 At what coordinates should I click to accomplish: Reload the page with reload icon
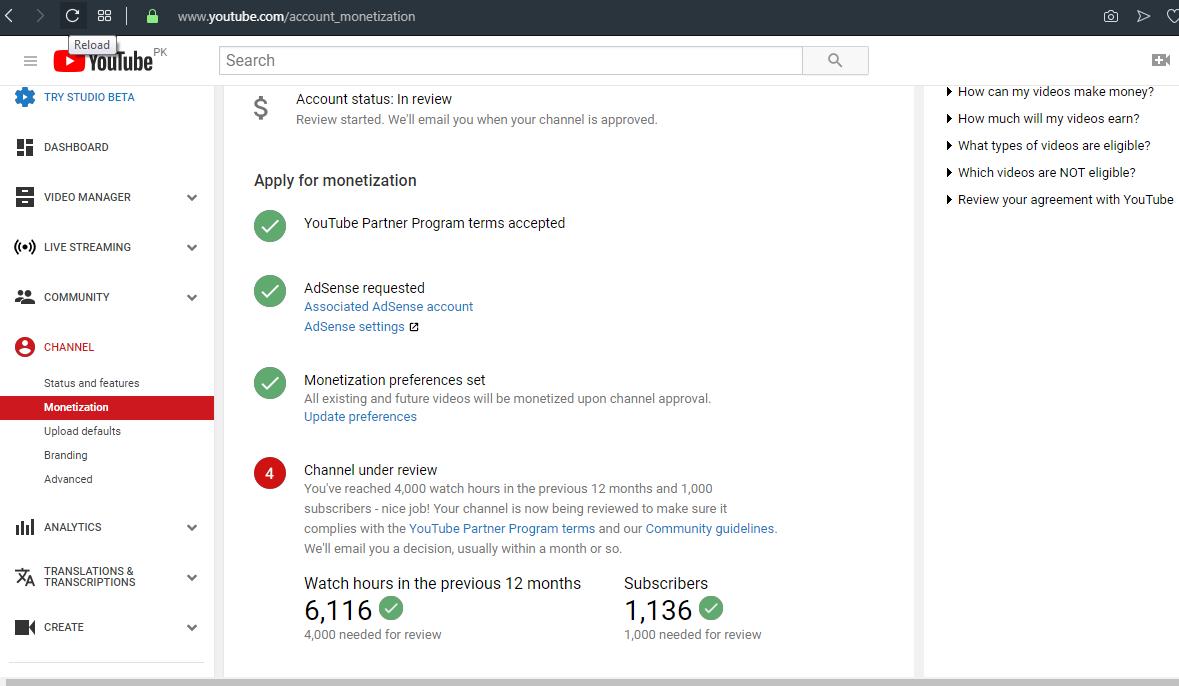(x=72, y=16)
